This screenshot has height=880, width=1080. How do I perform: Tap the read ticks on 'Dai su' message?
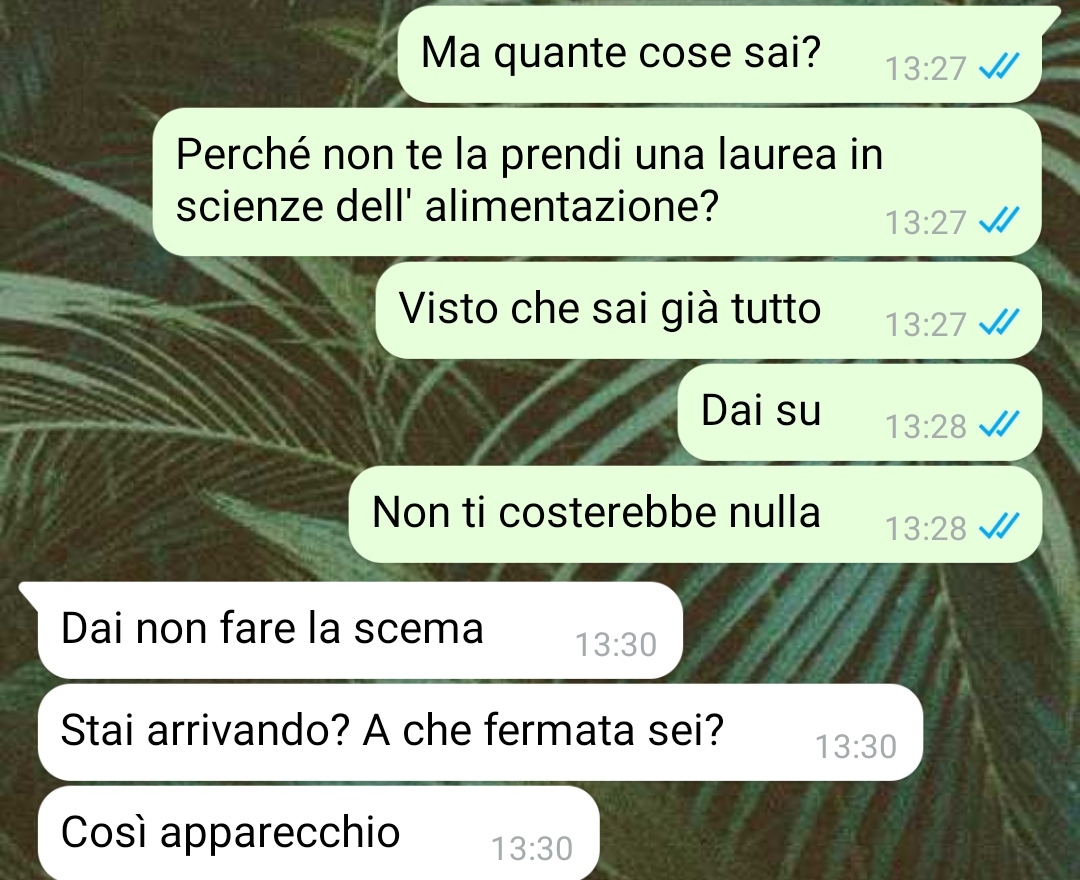999,424
